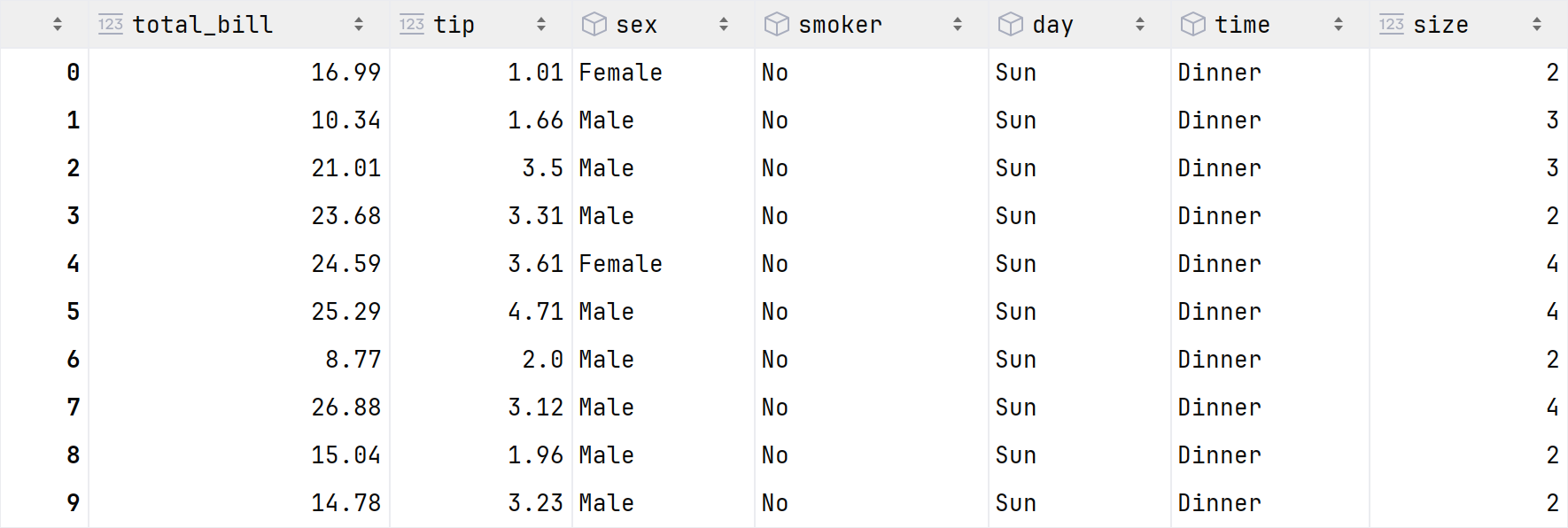Toggle sorting on the time column arrows

coord(1339,25)
